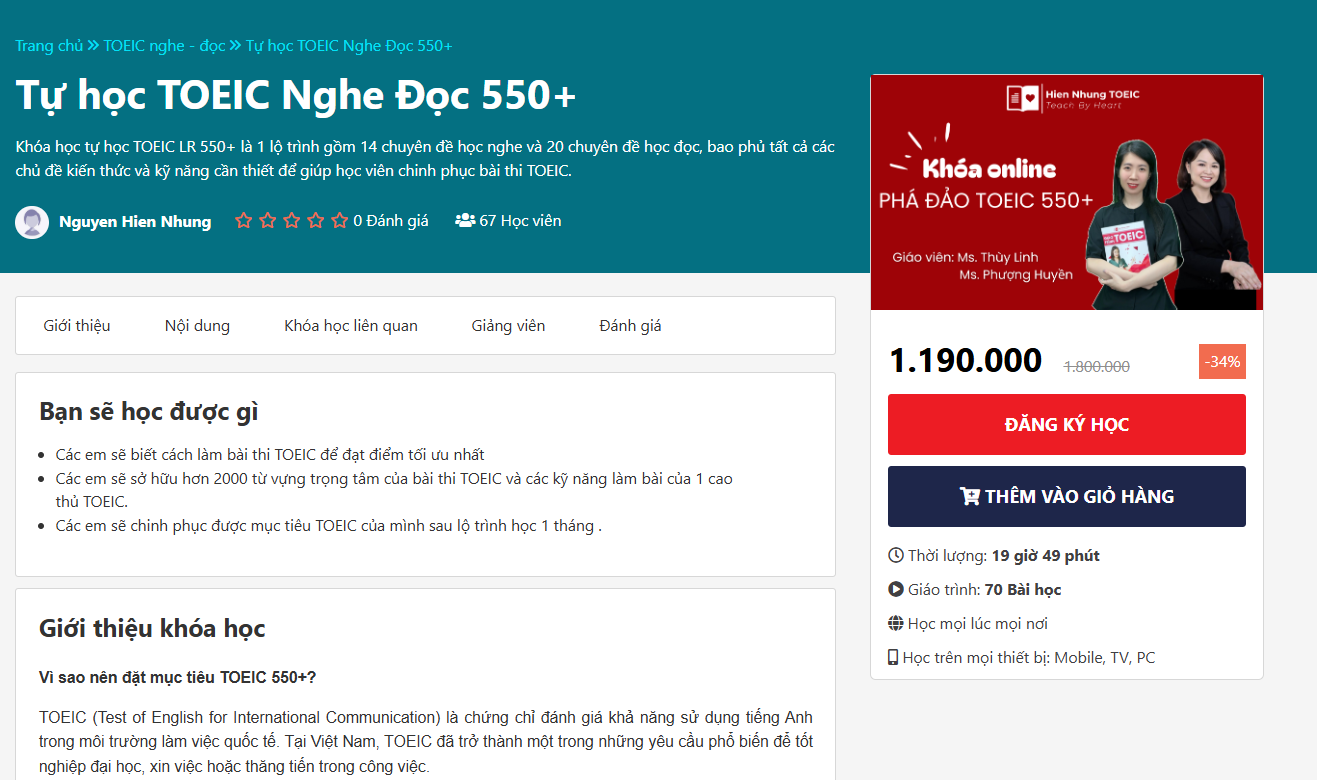Click the play icon beside Giáo trình
The width and height of the screenshot is (1317, 780).
point(895,589)
